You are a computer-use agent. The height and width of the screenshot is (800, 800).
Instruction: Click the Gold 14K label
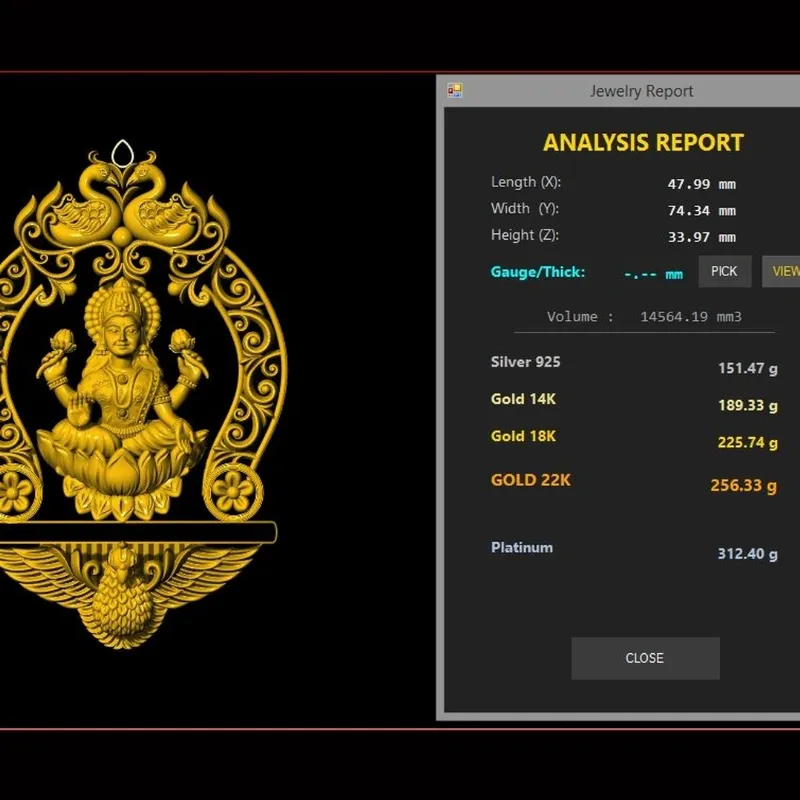click(x=523, y=399)
